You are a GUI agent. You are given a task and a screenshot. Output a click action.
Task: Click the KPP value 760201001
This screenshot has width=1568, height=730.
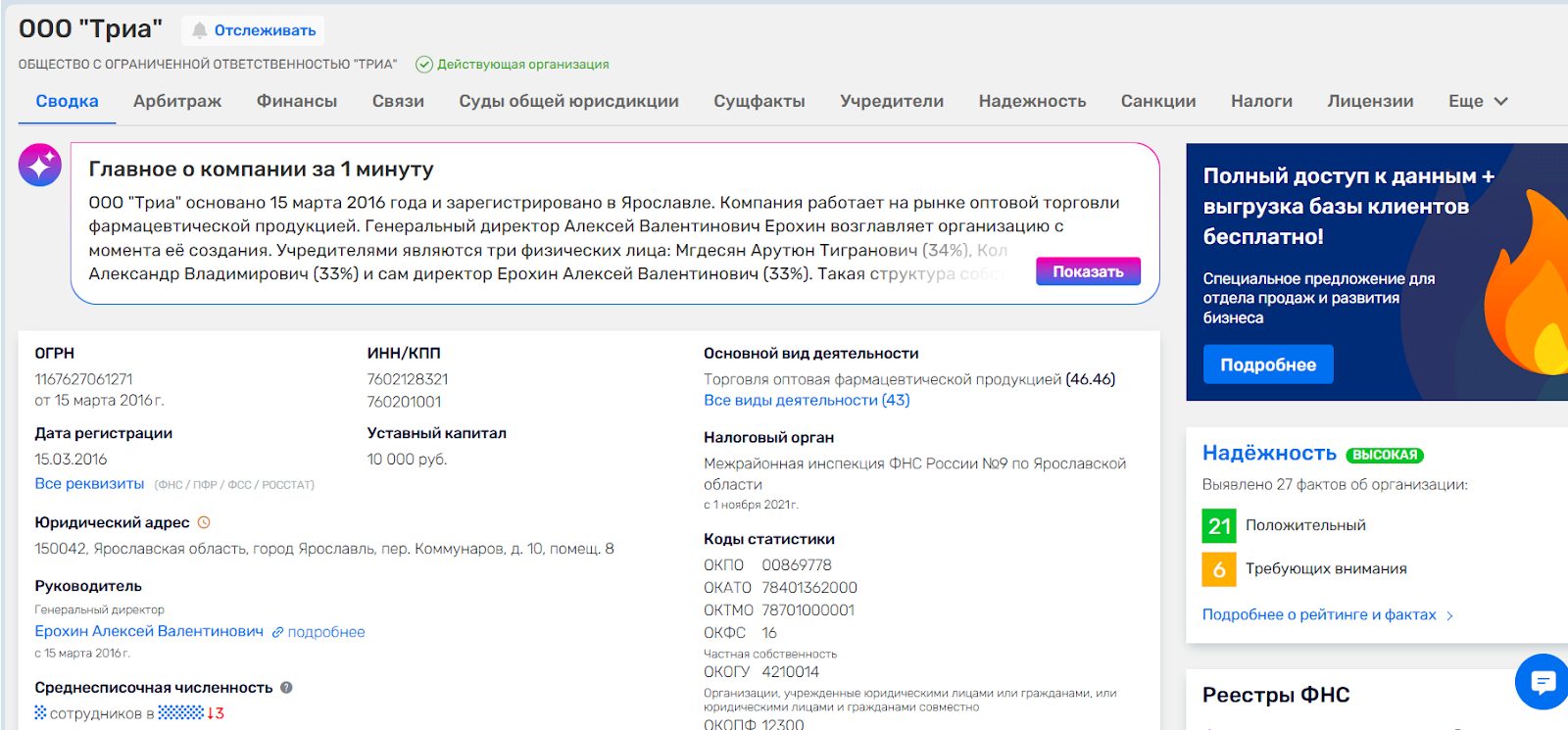point(404,402)
